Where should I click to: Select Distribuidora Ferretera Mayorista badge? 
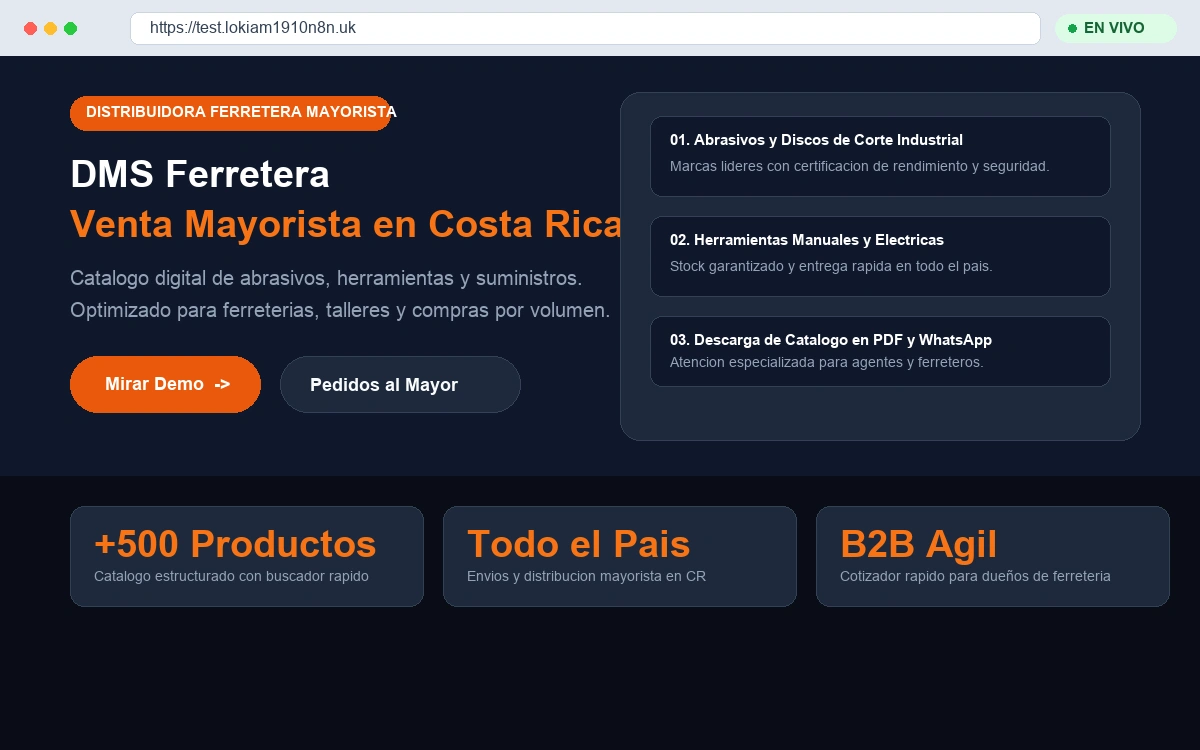point(231,113)
